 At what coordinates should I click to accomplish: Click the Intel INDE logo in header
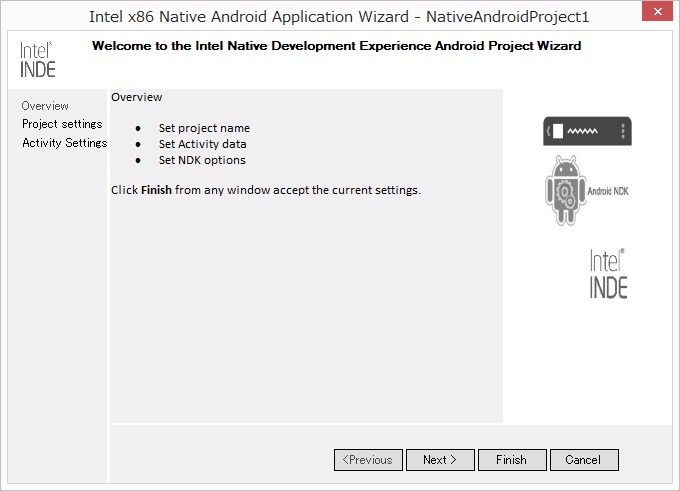pos(38,60)
